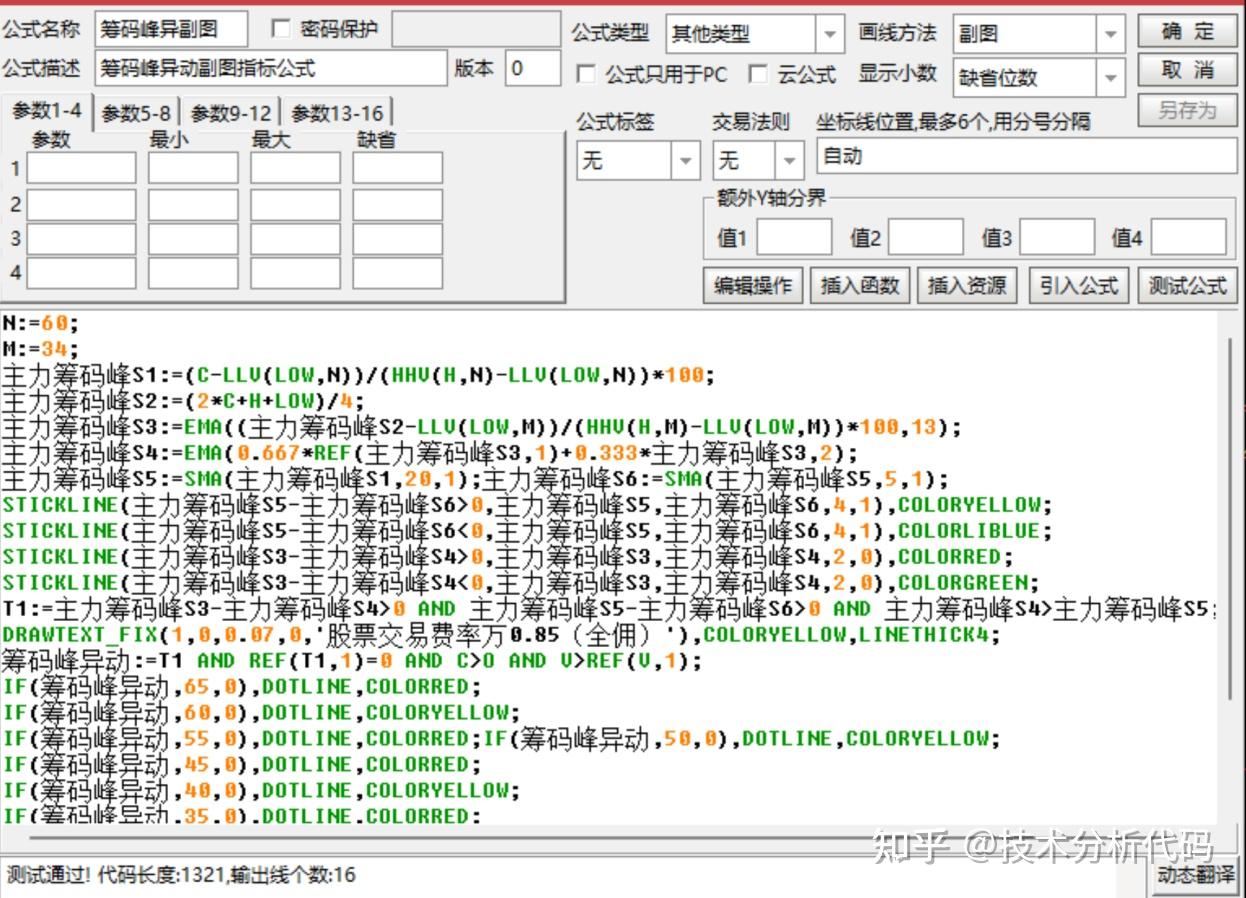Click row 1 最小 field
The width and height of the screenshot is (1246, 898).
click(x=193, y=168)
